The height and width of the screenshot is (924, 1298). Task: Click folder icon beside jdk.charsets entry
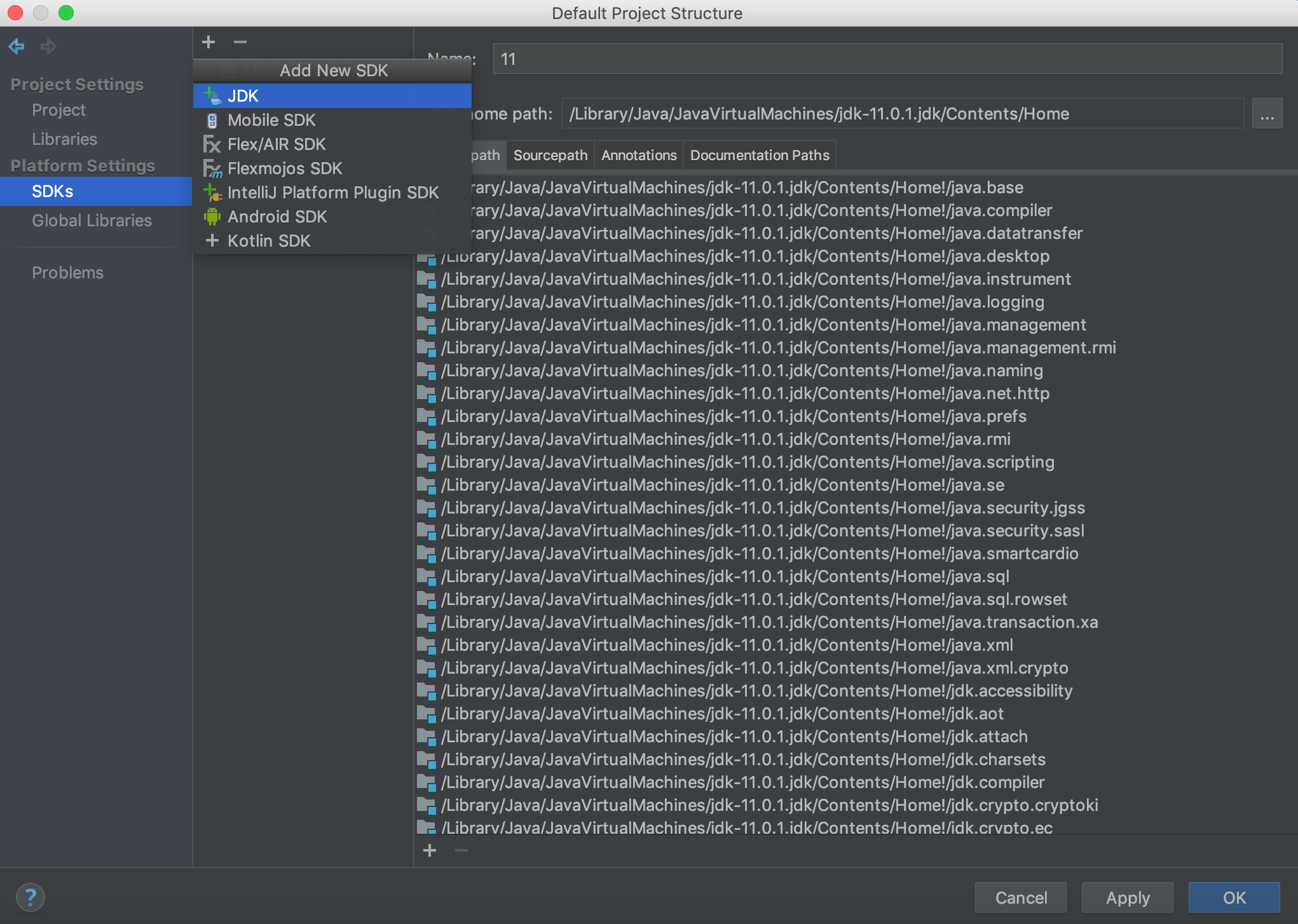click(426, 759)
